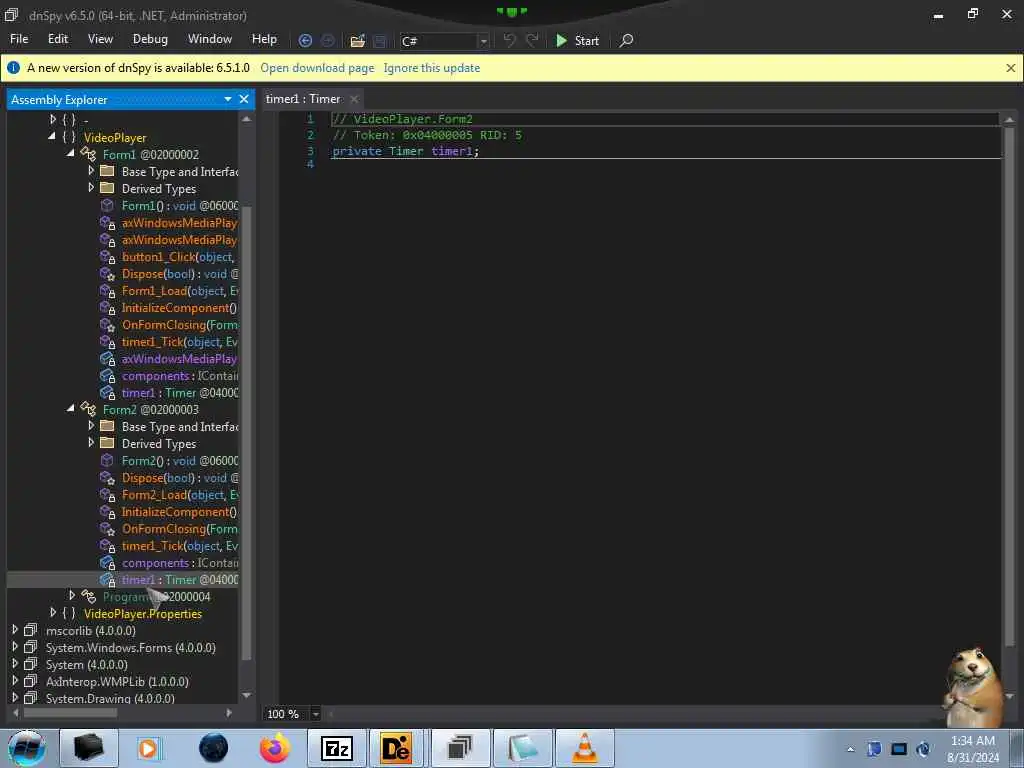Viewport: 1024px width, 768px height.
Task: Select the System (4.0.0.0) assembly icon
Action: (x=31, y=664)
